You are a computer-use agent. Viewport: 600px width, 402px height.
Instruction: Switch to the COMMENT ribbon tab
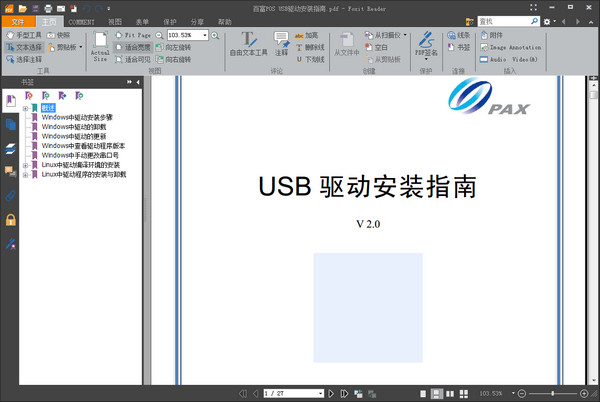[81, 22]
